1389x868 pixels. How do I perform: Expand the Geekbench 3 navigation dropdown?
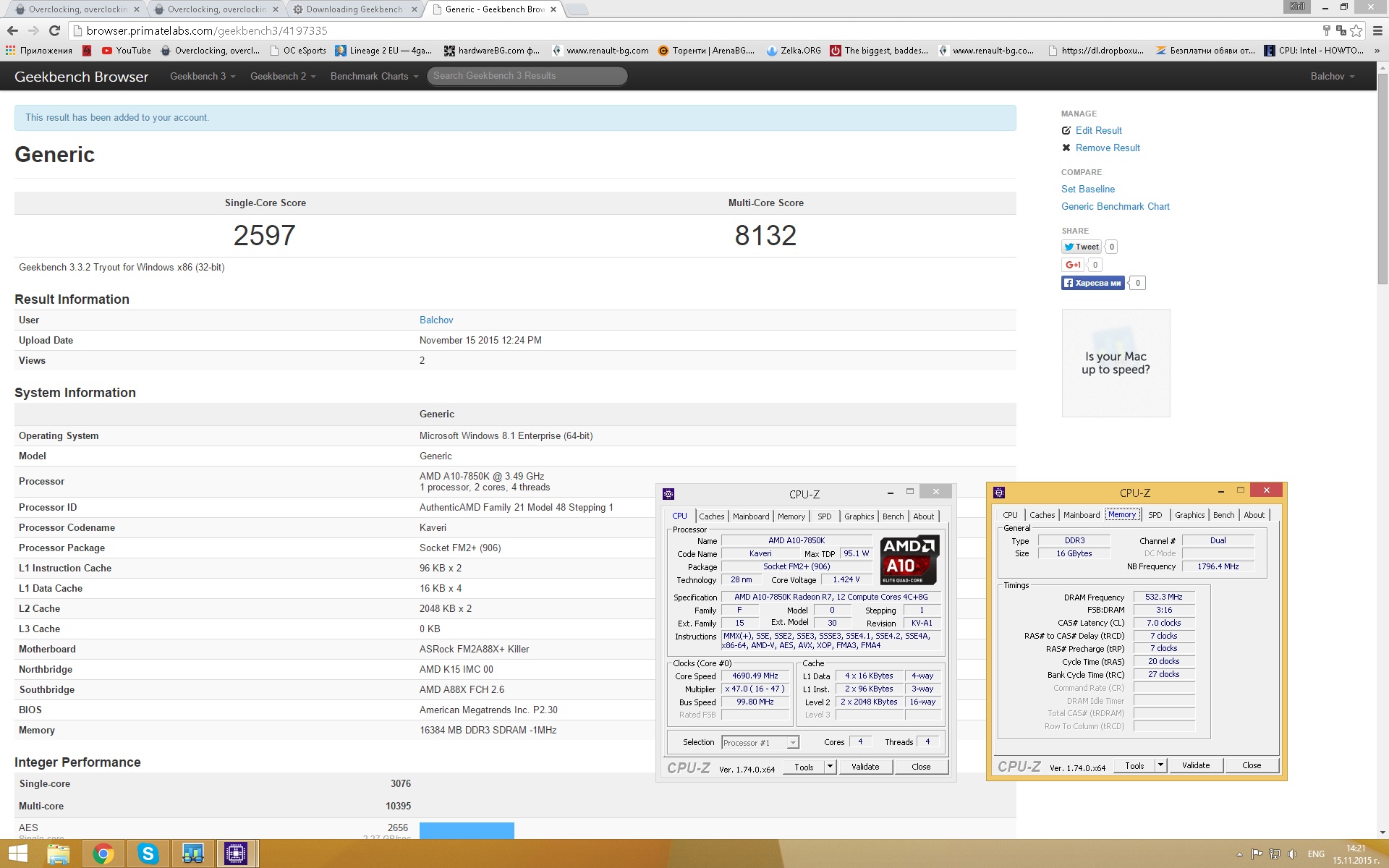coord(203,76)
